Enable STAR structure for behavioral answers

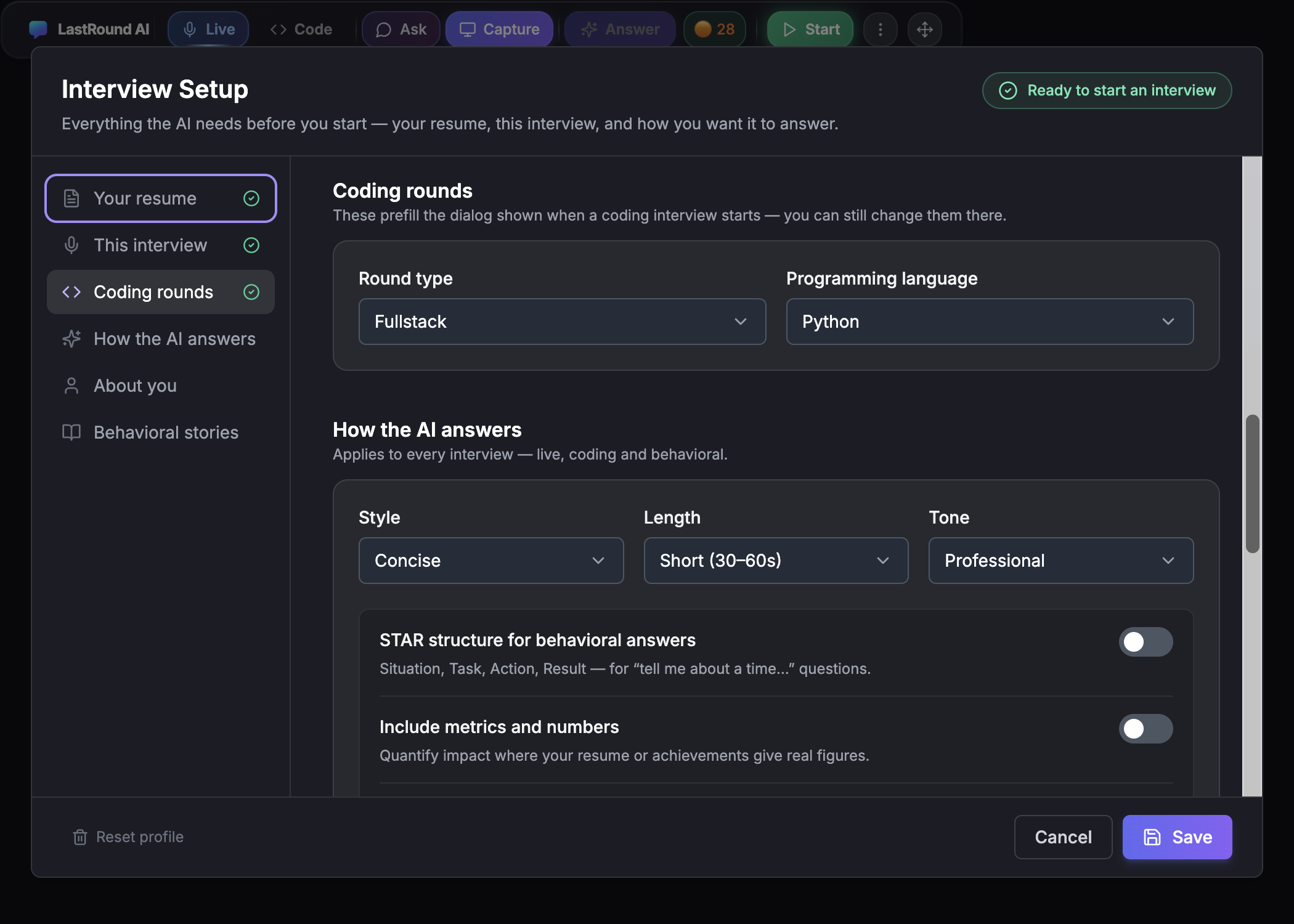click(x=1145, y=642)
